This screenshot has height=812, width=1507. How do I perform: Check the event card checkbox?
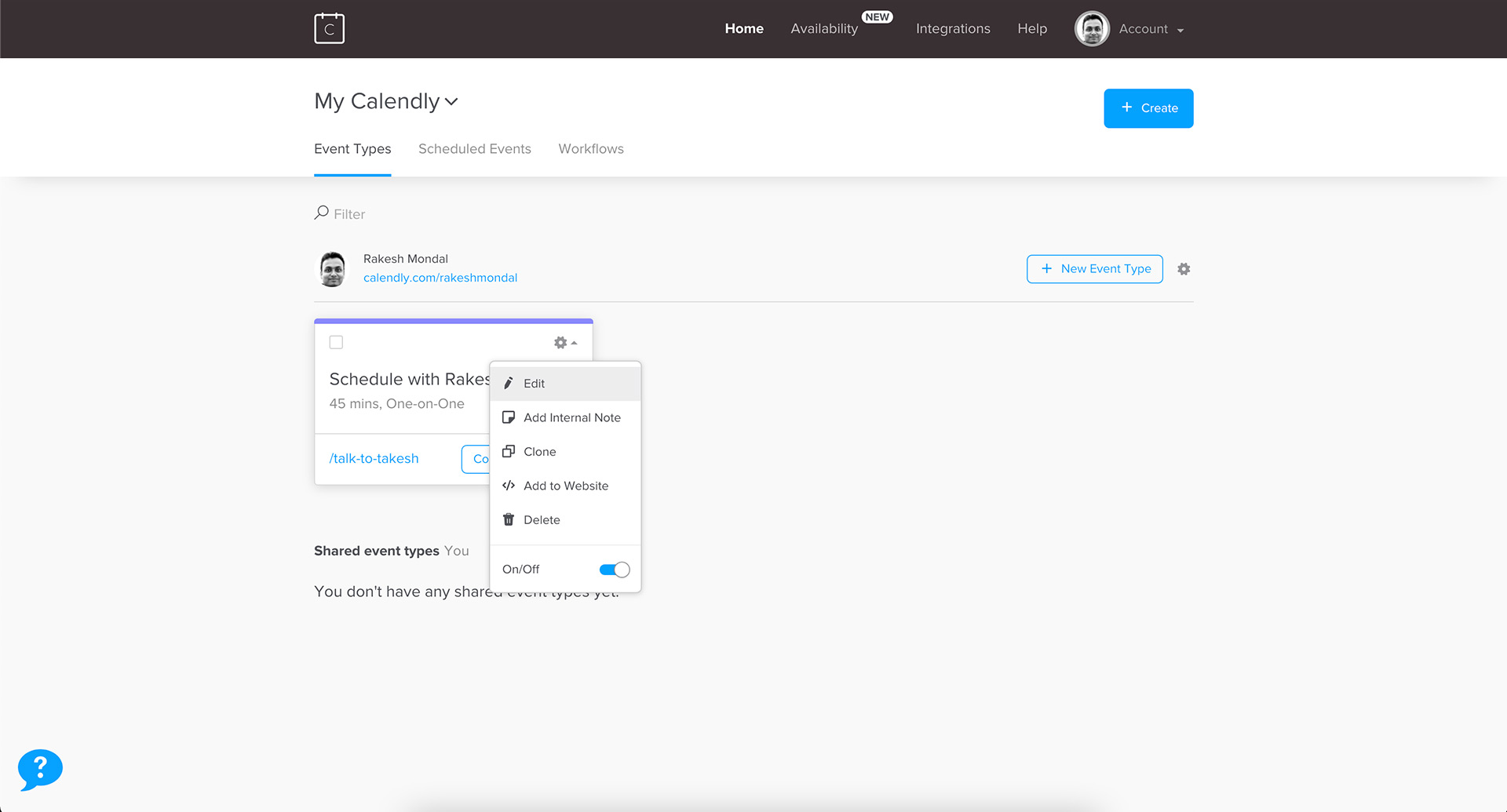tap(336, 342)
